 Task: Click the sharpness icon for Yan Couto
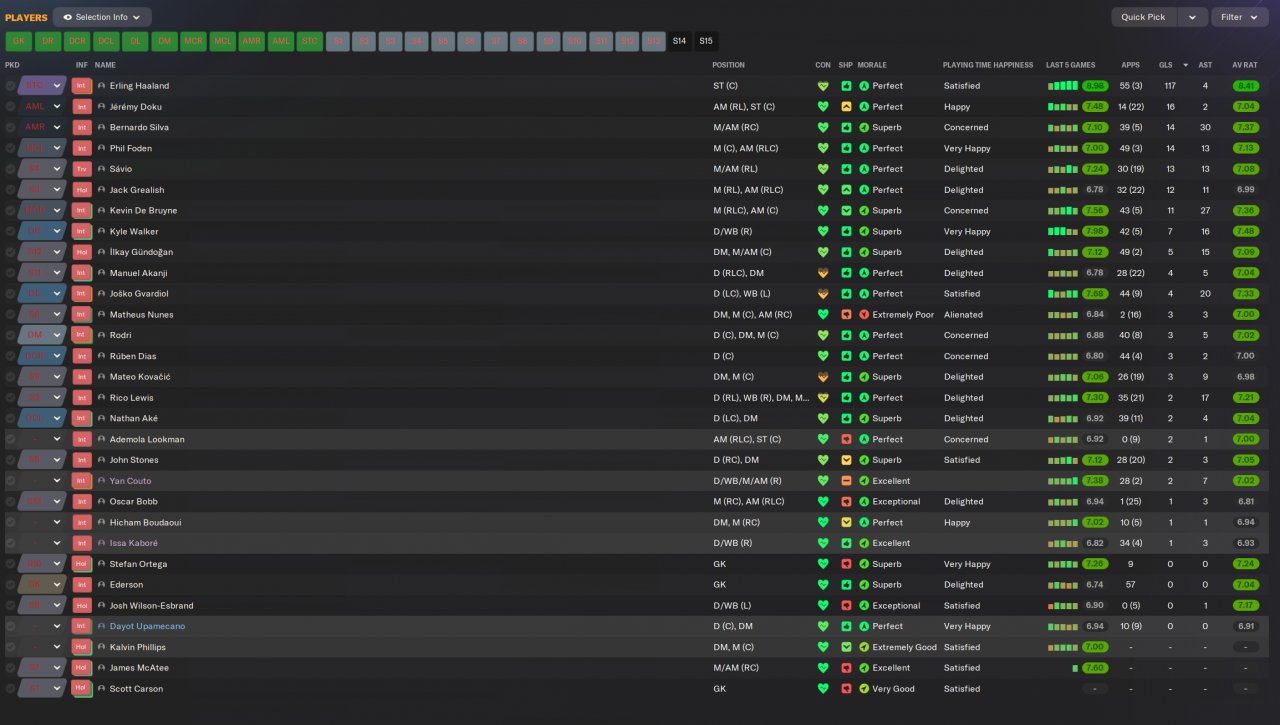click(846, 481)
